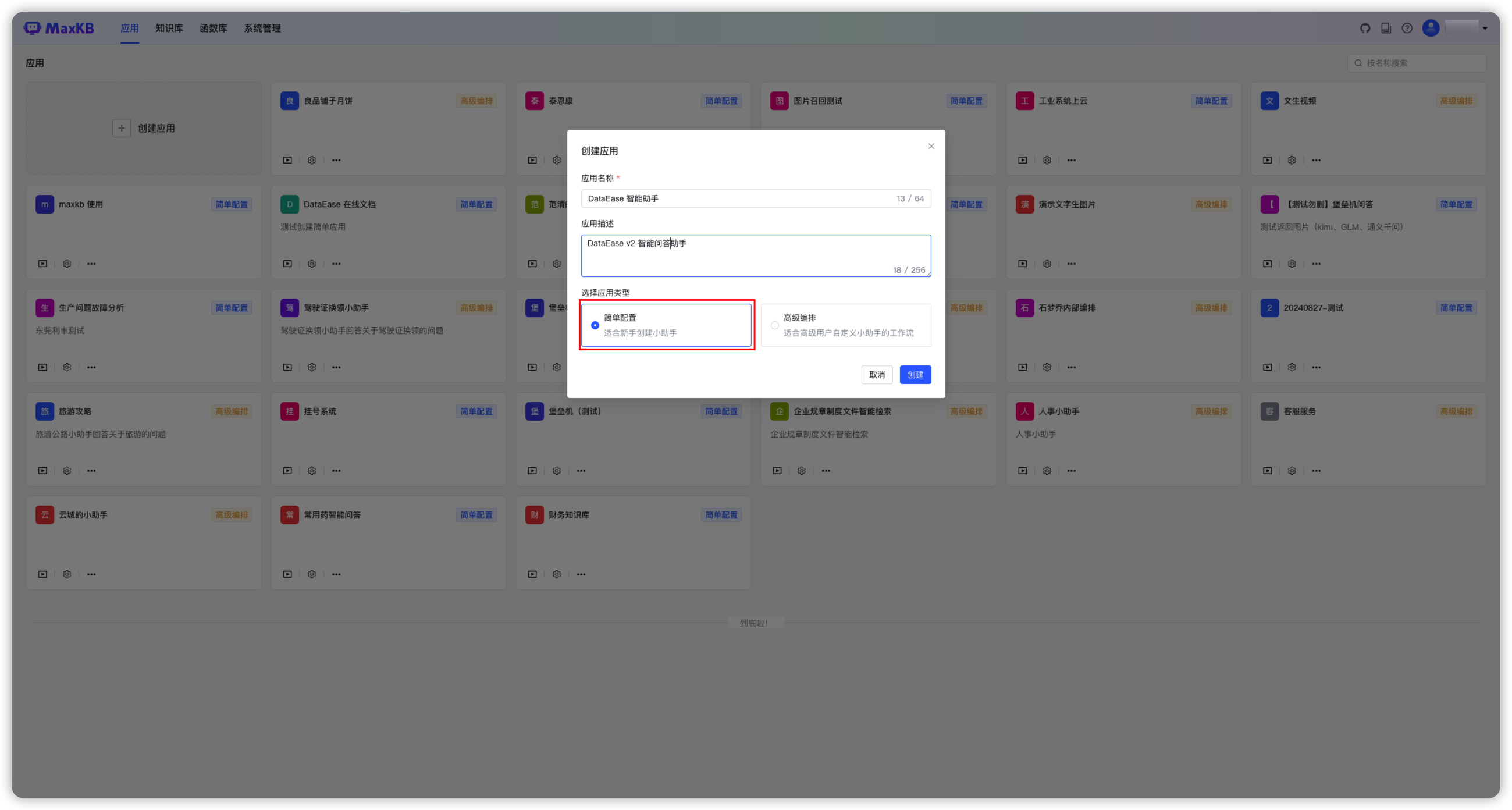Switch to the 知识库 tab
Viewport: 1512px width, 810px height.
pos(169,28)
